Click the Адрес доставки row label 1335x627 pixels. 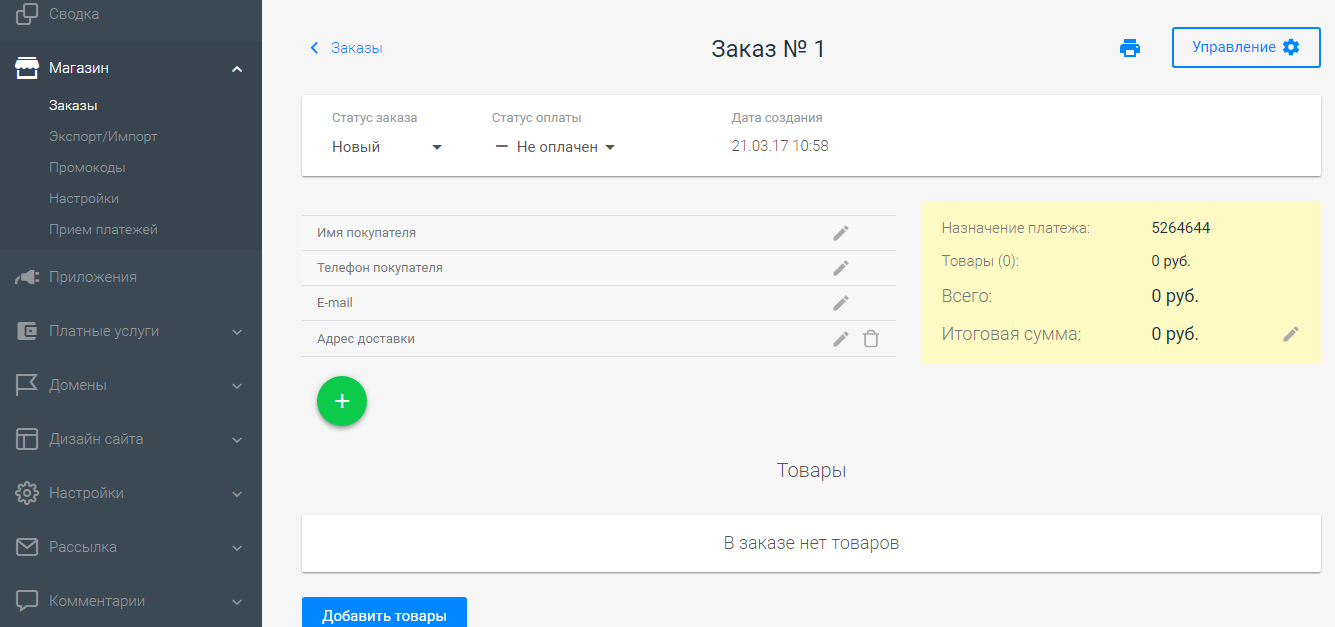click(366, 339)
